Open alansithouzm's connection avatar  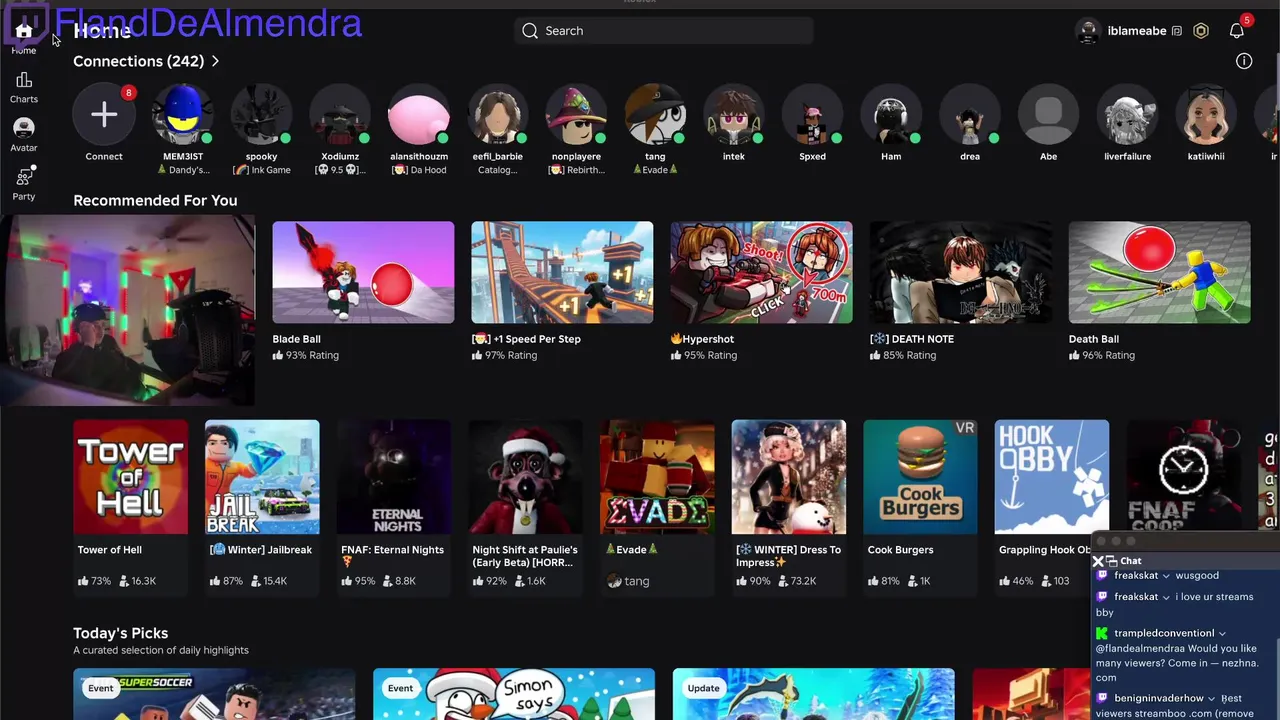click(x=419, y=114)
